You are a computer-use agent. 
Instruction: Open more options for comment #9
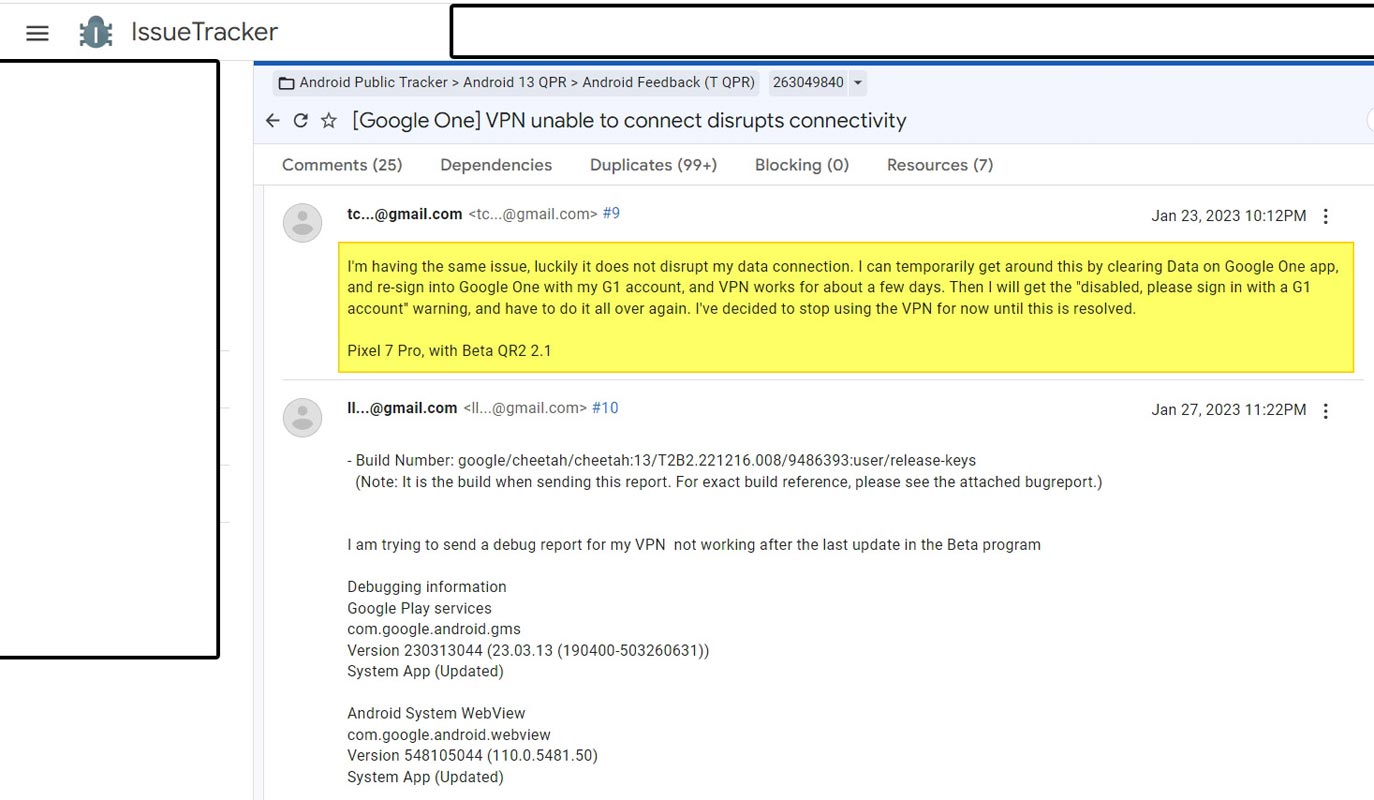tap(1326, 216)
